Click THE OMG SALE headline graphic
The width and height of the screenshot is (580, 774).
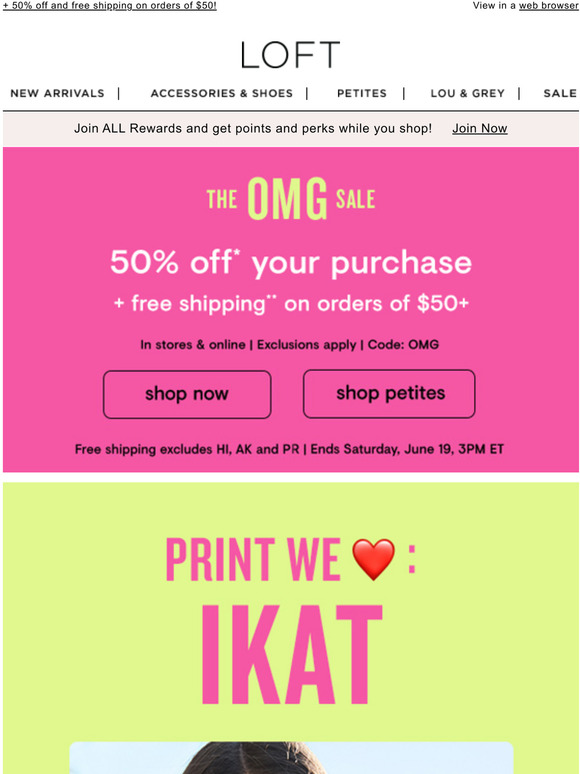coord(291,198)
